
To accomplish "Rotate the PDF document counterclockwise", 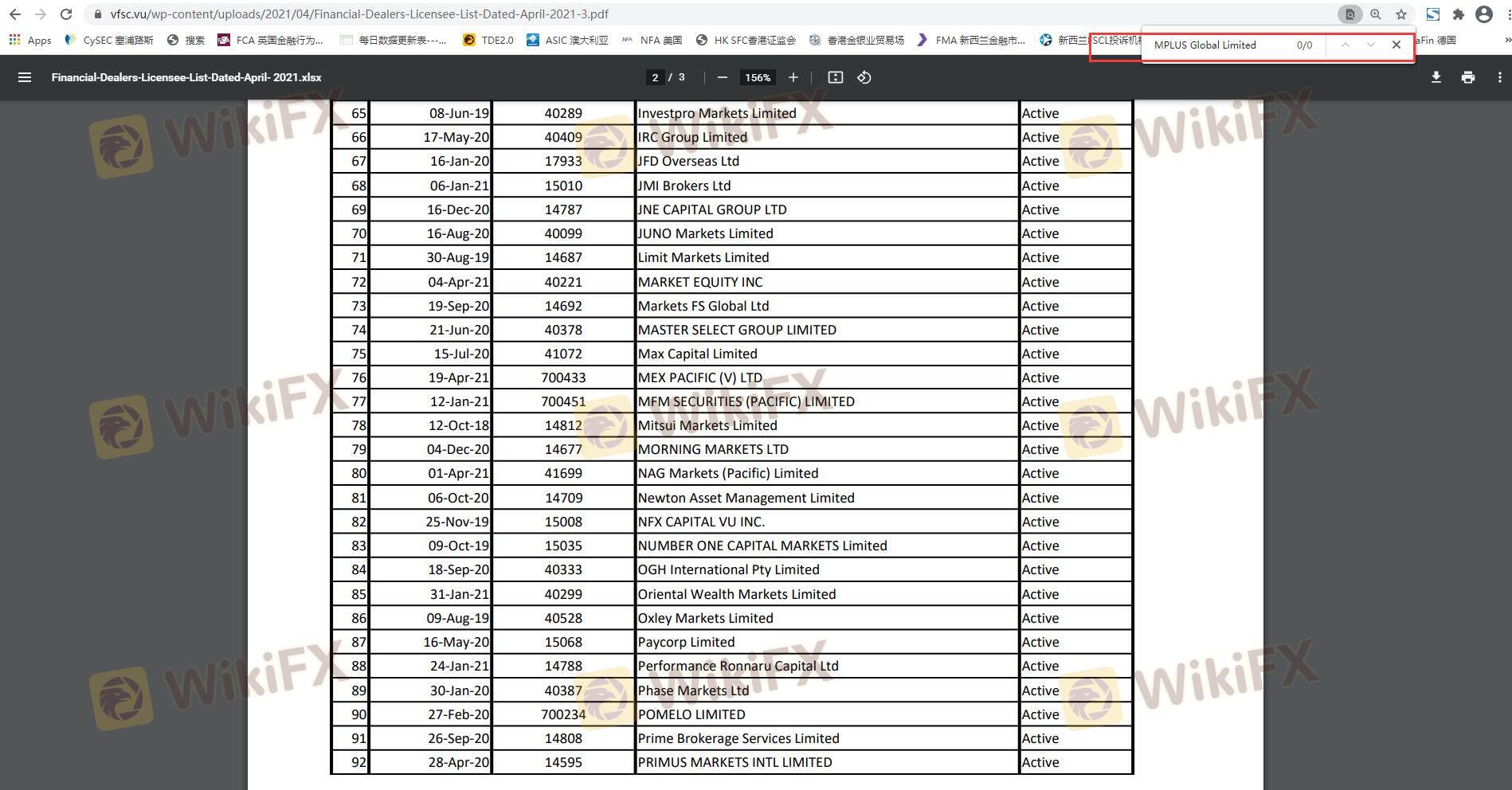I will coord(864,77).
